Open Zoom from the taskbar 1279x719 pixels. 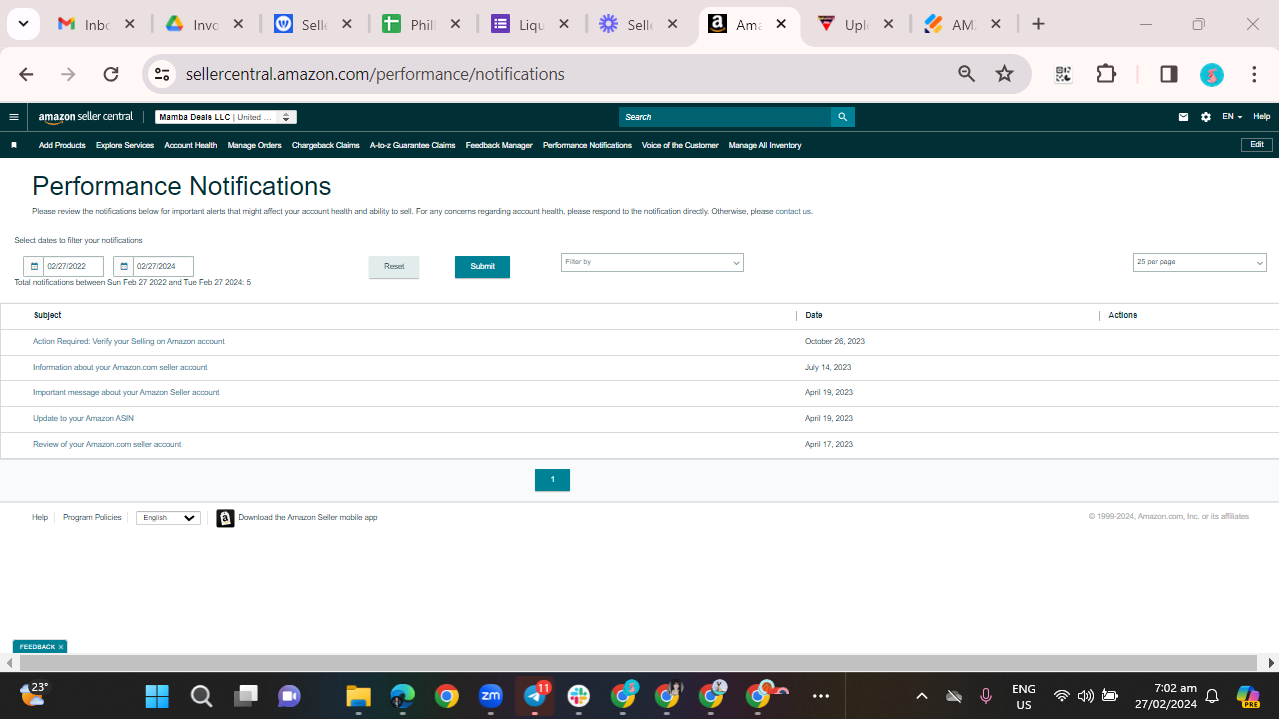point(490,695)
